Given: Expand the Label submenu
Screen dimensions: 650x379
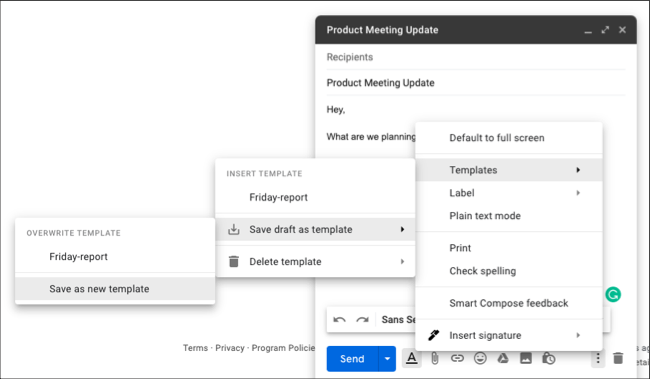Looking at the screenshot, I should [x=509, y=193].
